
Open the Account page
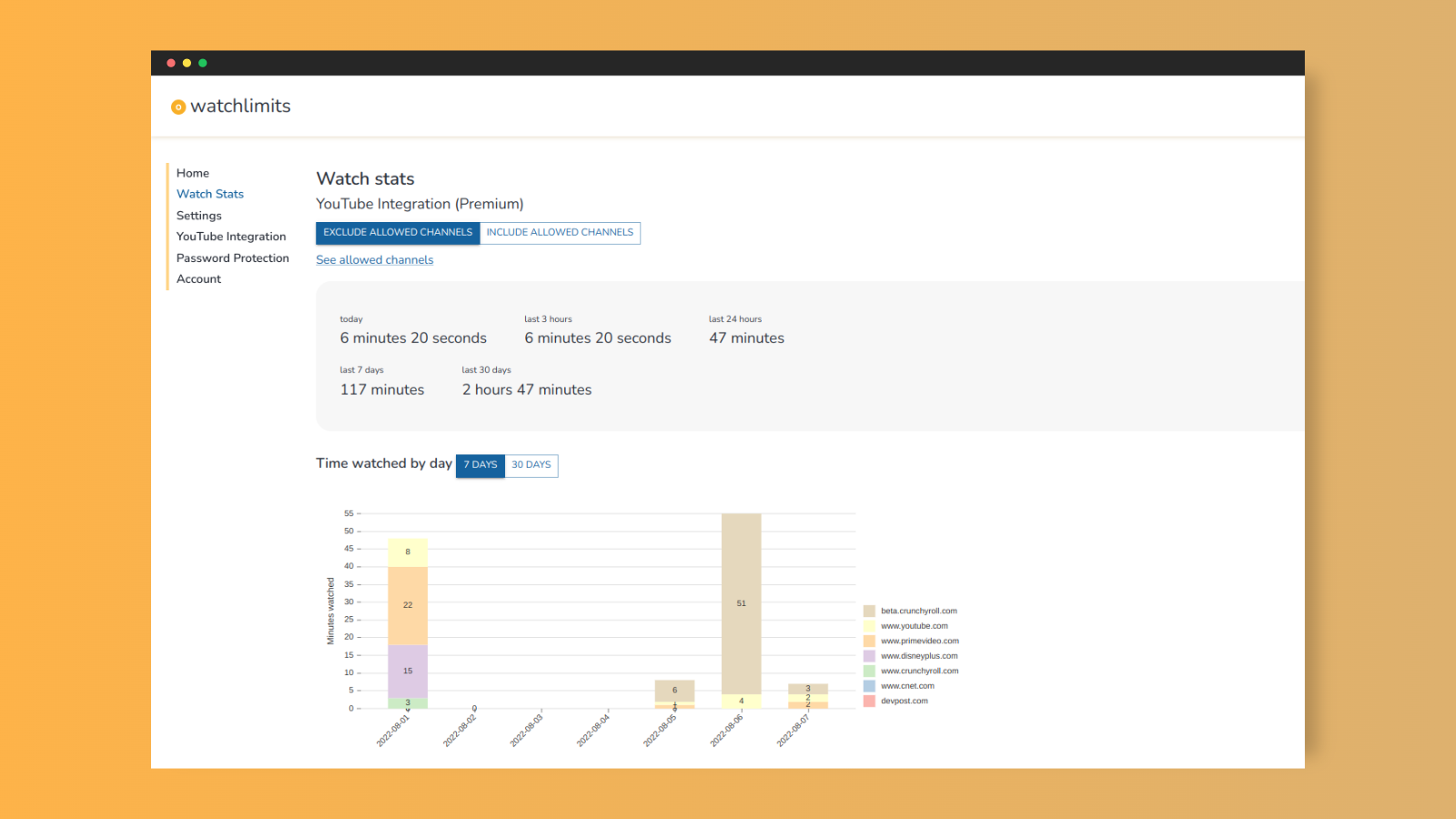pos(199,279)
